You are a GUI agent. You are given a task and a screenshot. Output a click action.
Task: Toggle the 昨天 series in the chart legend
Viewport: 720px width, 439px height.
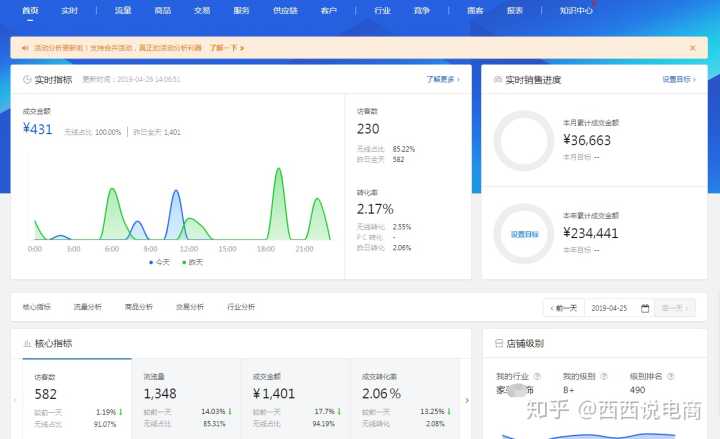coord(191,262)
